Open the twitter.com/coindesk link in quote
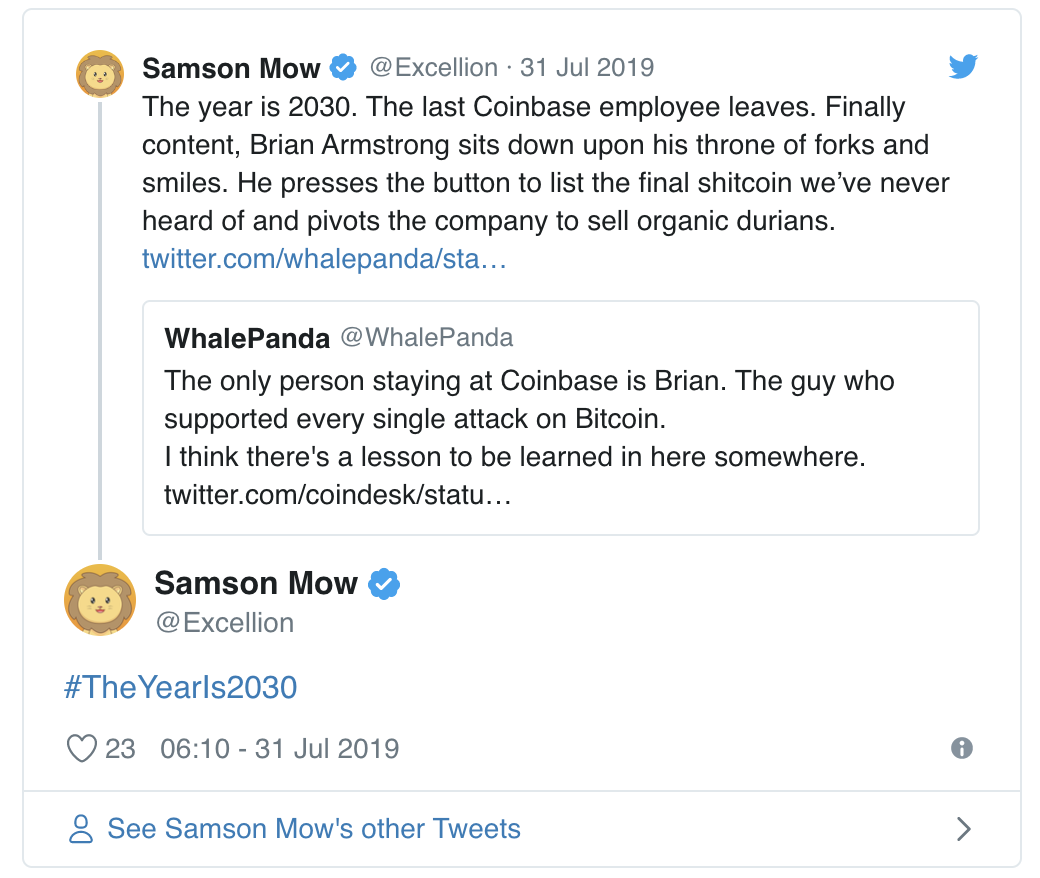 (x=338, y=495)
